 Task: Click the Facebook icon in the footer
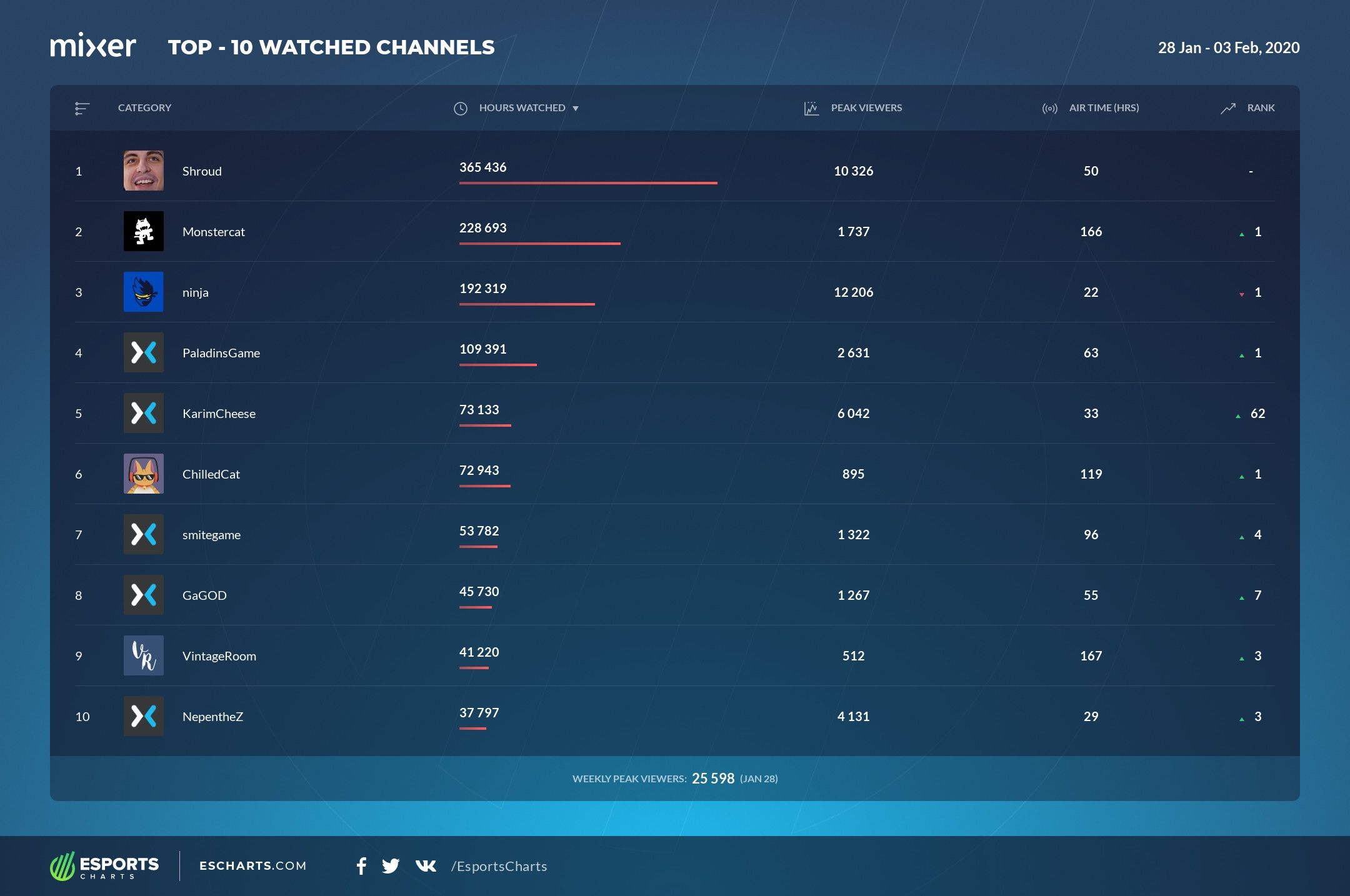361,866
